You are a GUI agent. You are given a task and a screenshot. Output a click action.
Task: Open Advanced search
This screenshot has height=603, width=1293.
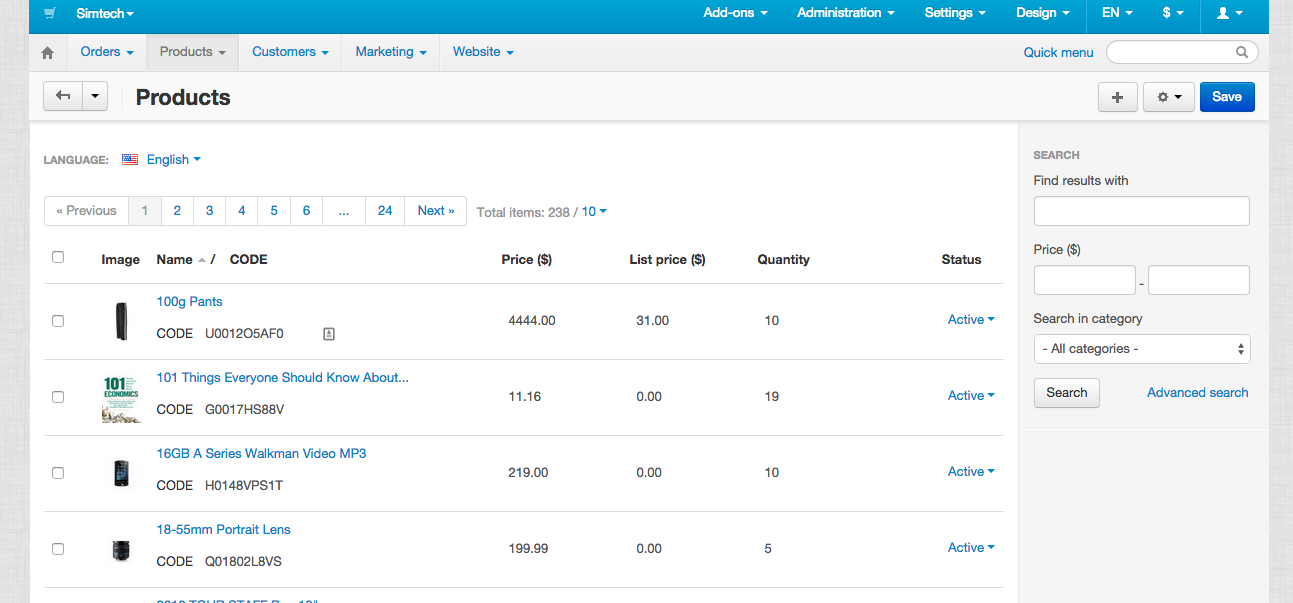(1197, 392)
